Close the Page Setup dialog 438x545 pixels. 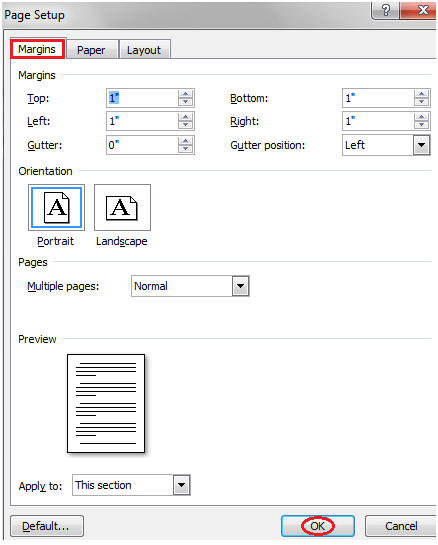[419, 10]
